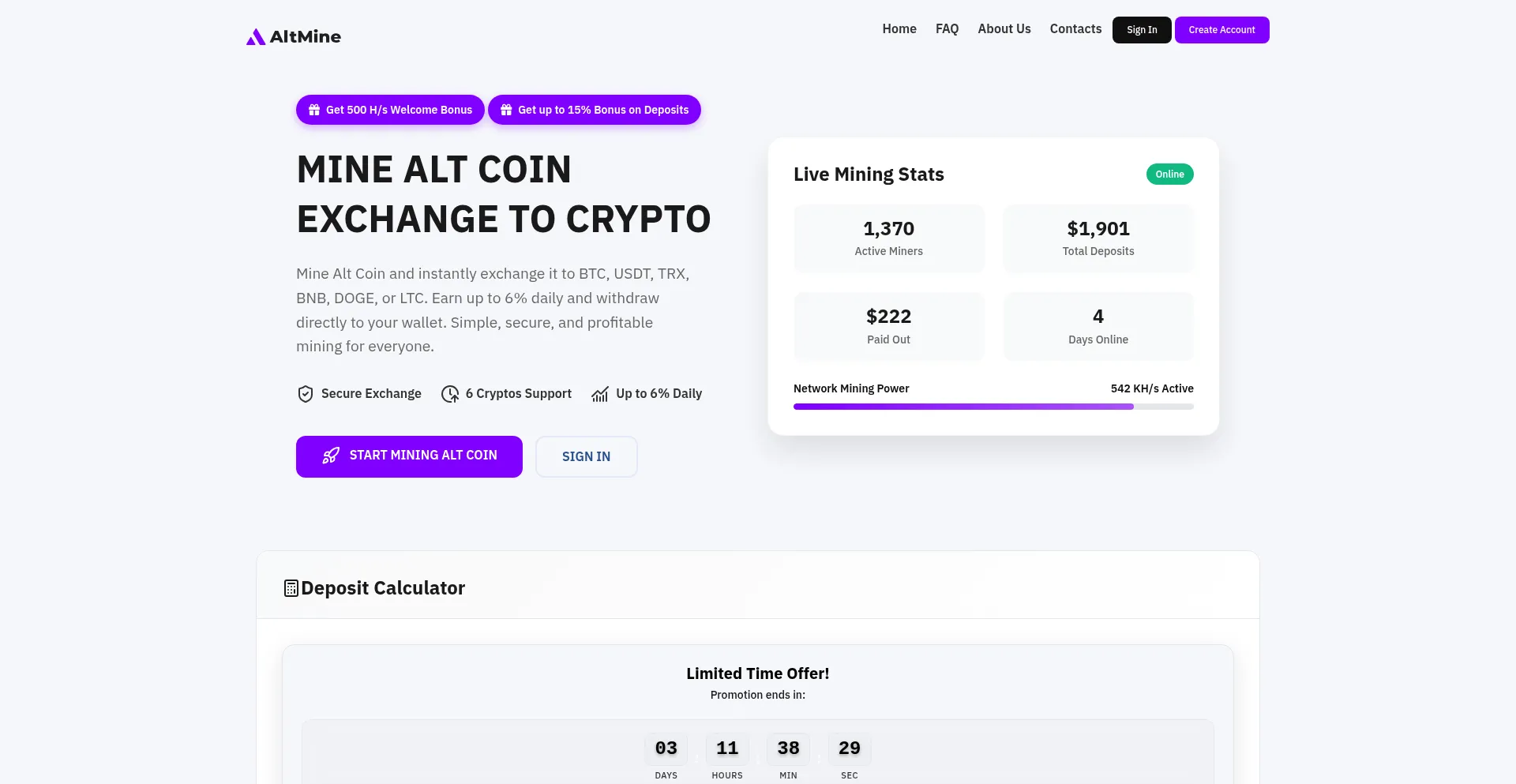Click the Days countdown box
The width and height of the screenshot is (1516, 784).
(666, 748)
